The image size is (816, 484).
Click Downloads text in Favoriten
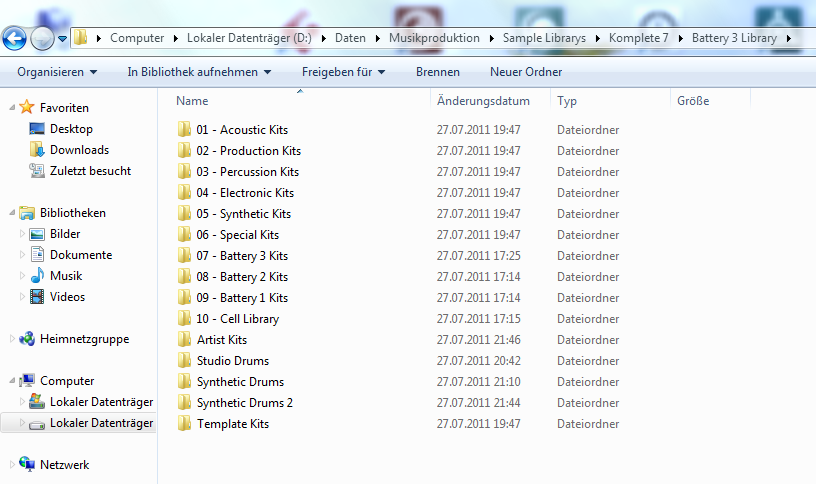(x=79, y=149)
